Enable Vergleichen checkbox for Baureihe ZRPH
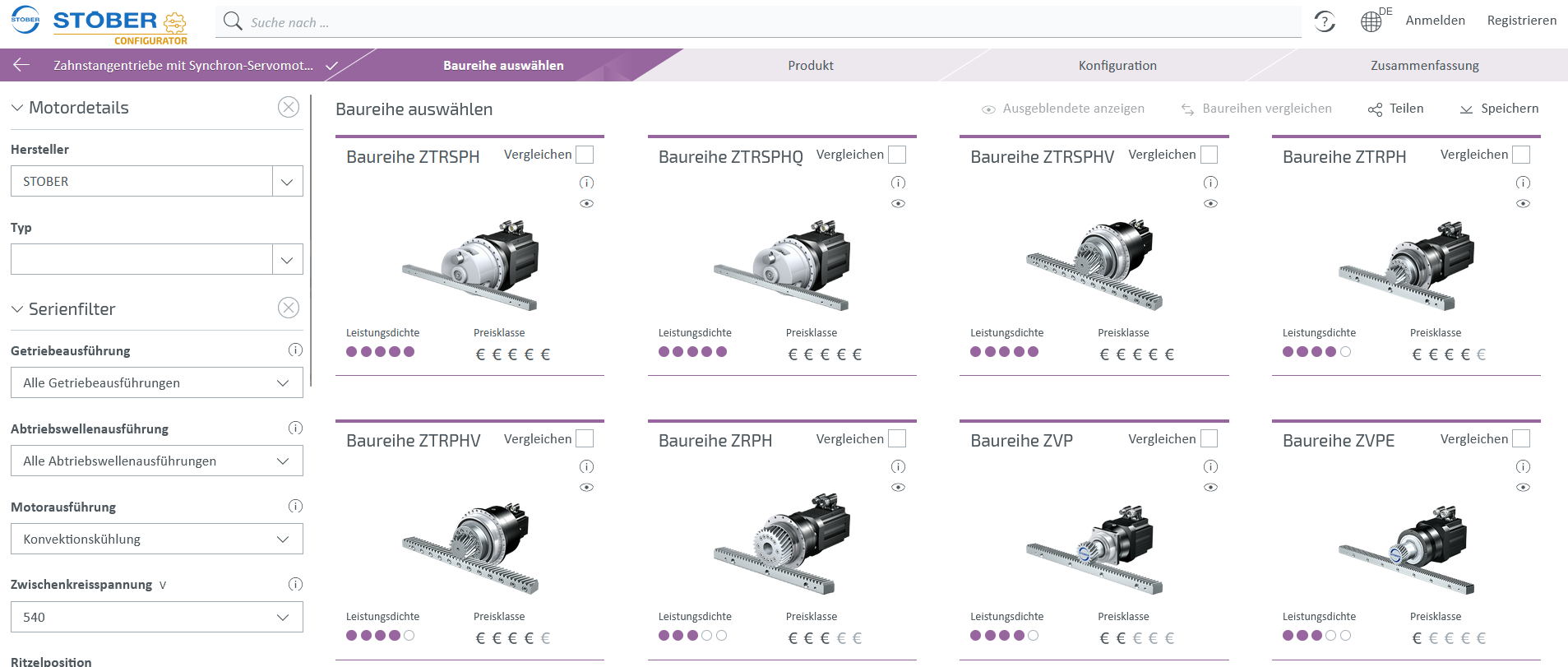The image size is (1568, 667). pos(897,438)
